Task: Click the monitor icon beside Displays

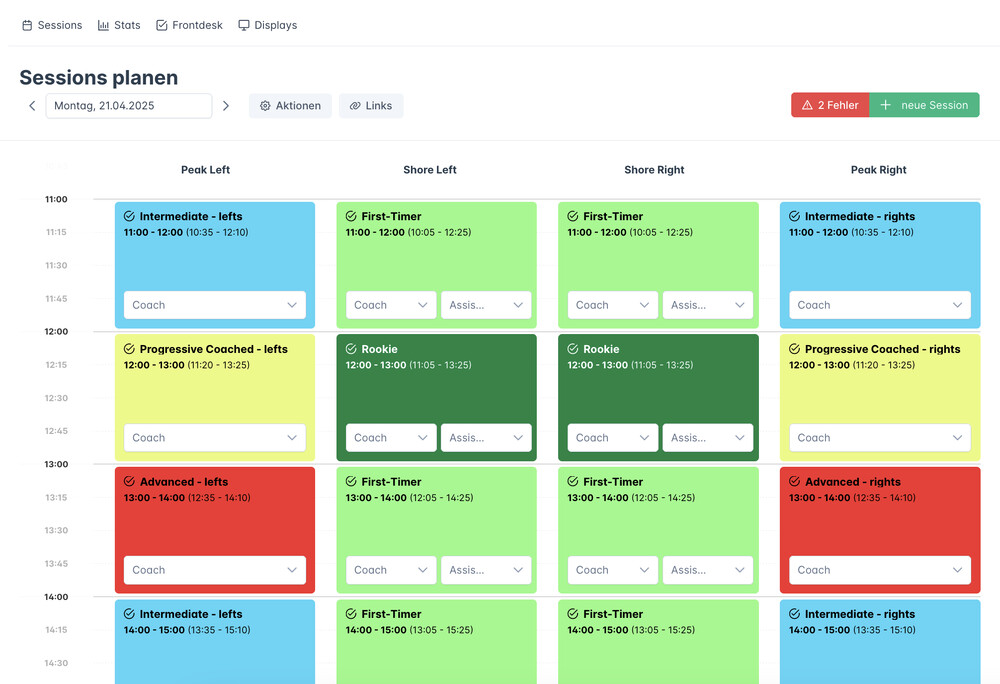Action: 244,25
